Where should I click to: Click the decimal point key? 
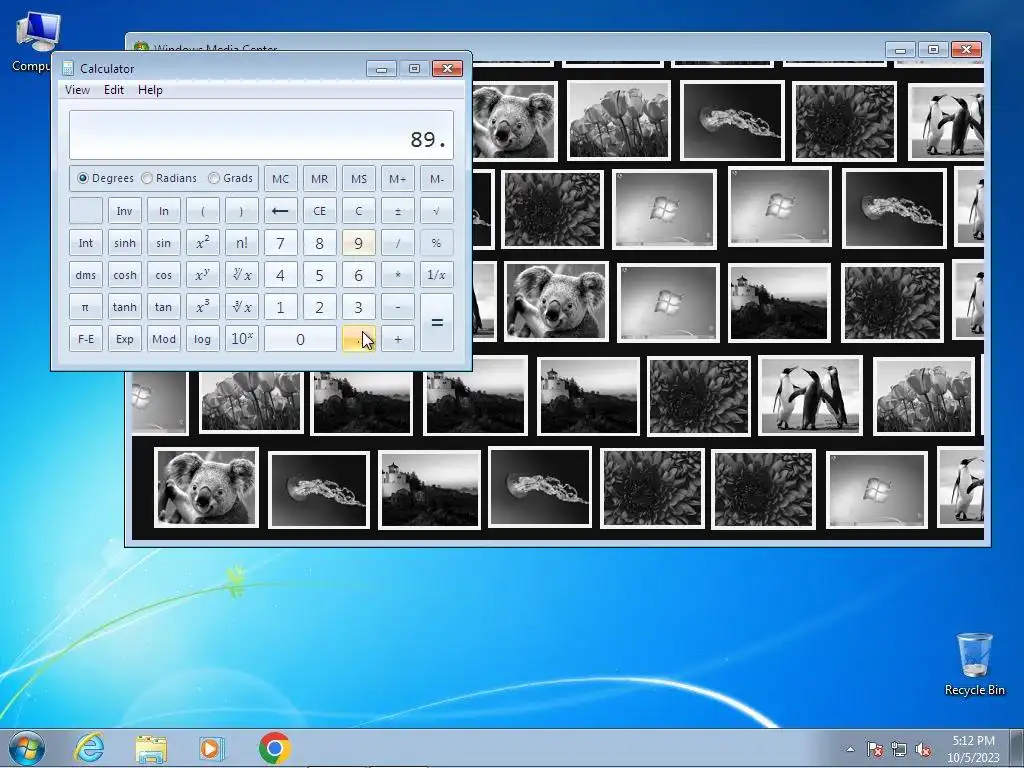(359, 339)
